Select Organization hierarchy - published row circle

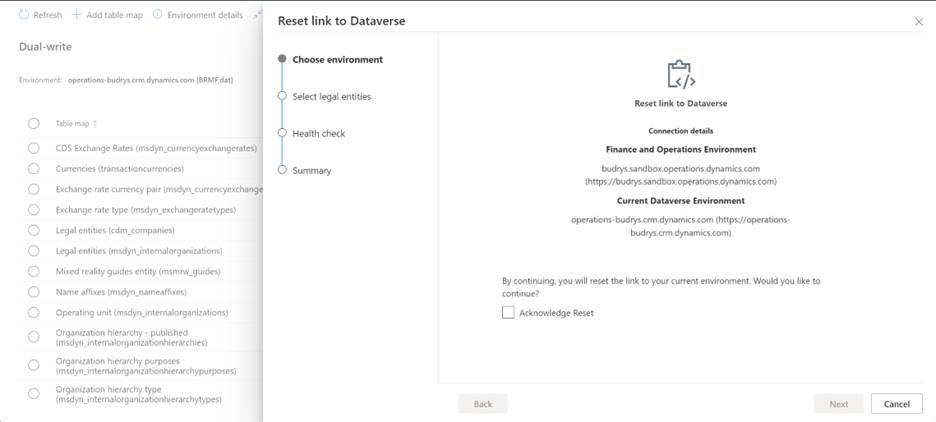[33, 336]
